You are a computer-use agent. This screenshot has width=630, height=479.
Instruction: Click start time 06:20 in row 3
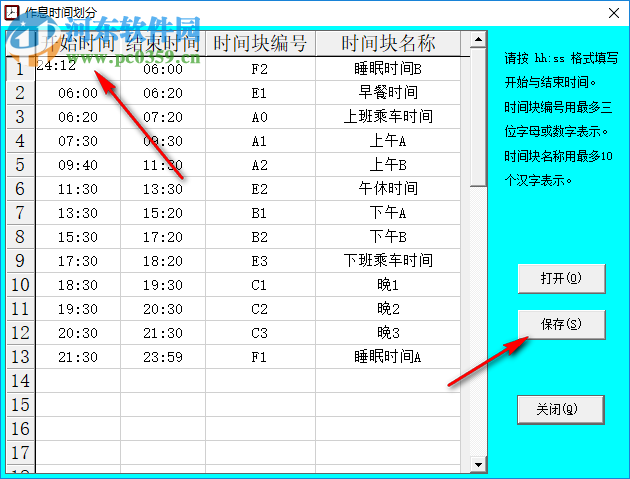click(78, 117)
